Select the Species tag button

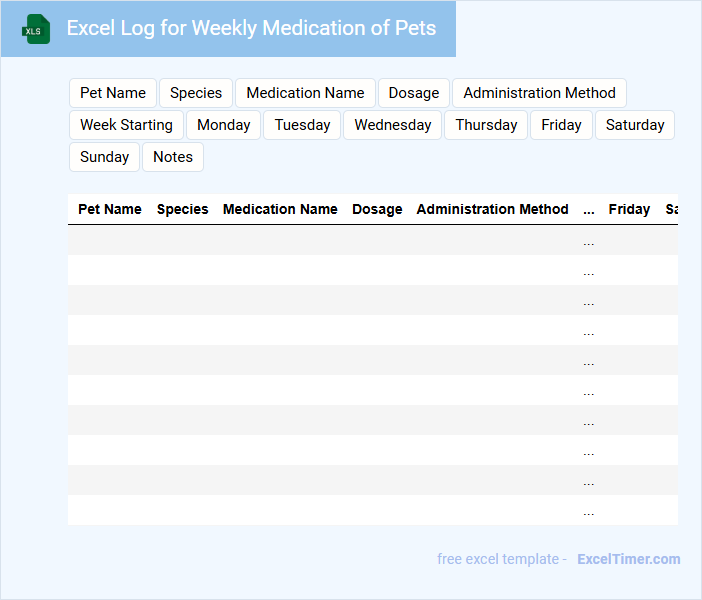pos(196,93)
